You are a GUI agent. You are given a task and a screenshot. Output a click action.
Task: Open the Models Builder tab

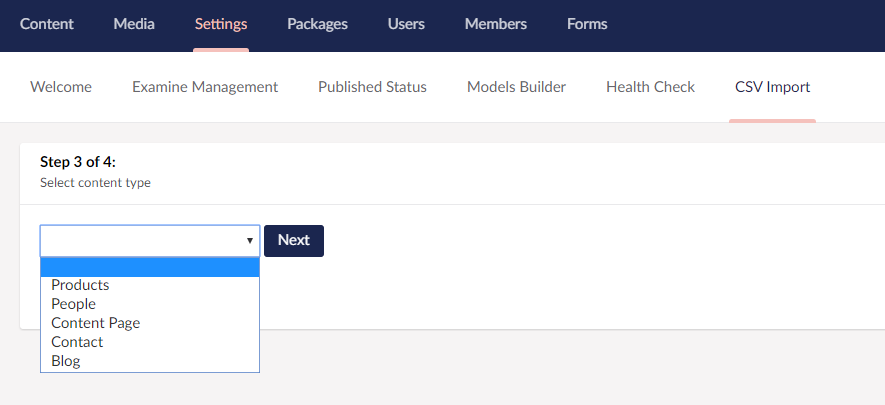click(516, 87)
